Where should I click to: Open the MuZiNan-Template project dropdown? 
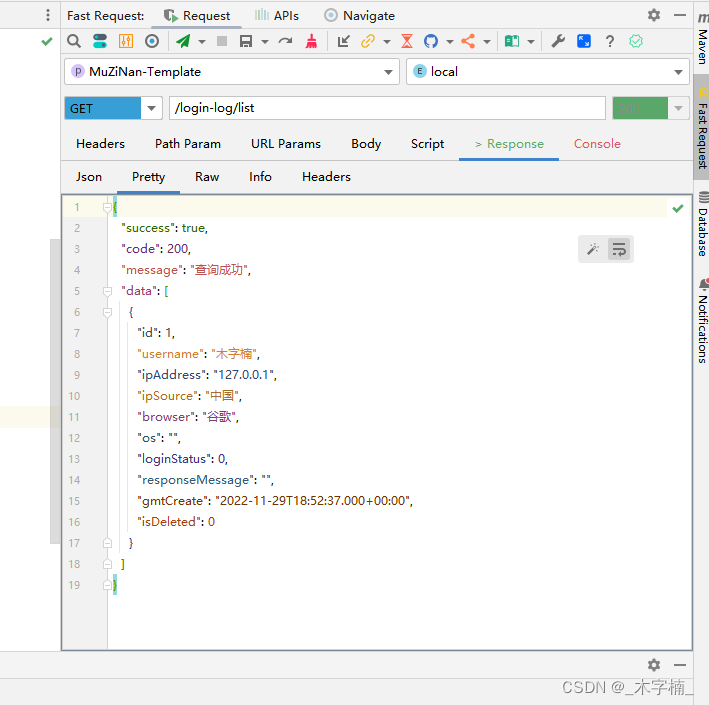tap(232, 71)
